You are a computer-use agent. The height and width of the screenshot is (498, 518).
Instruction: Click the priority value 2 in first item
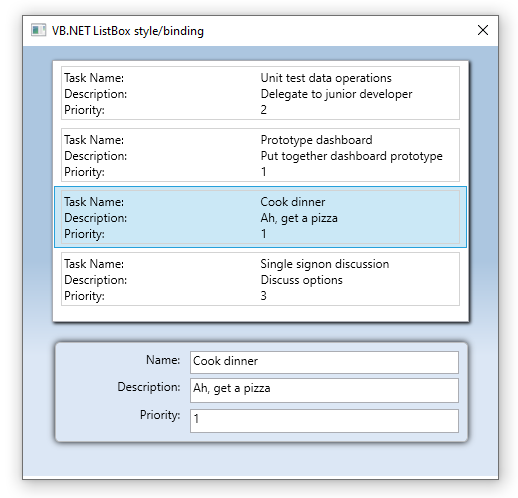point(263,110)
